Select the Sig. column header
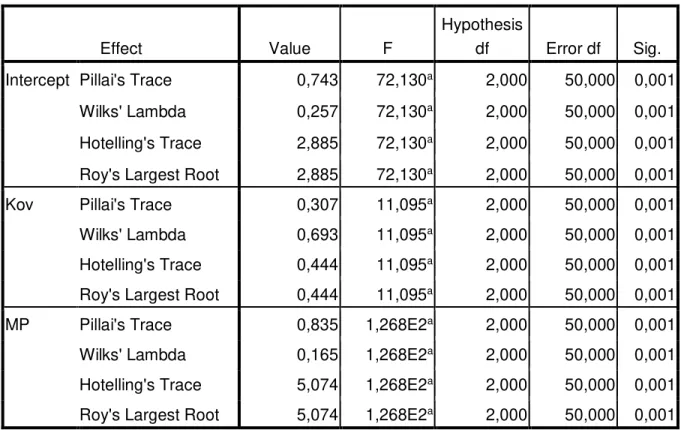 pyautogui.click(x=647, y=49)
